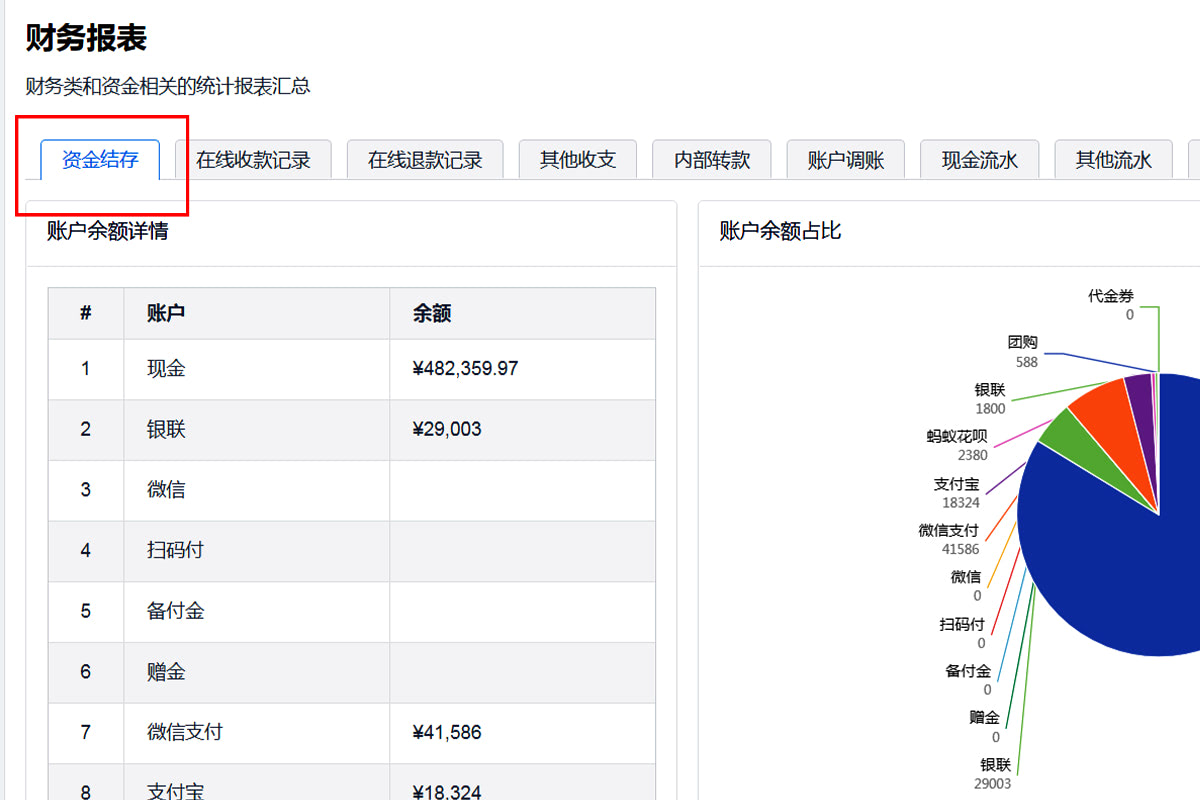View the 现金流水 tab

pos(979,159)
